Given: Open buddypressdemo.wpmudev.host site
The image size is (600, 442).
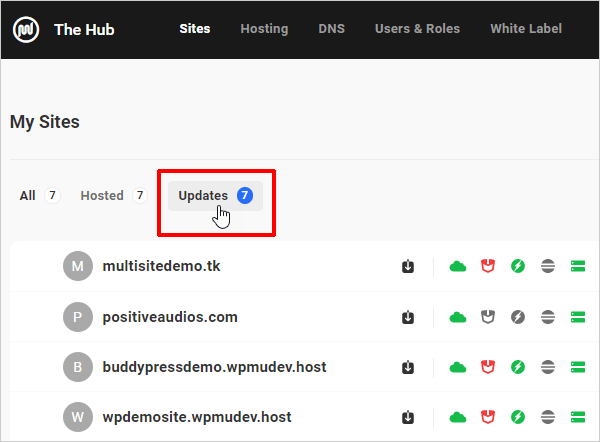Looking at the screenshot, I should [214, 367].
